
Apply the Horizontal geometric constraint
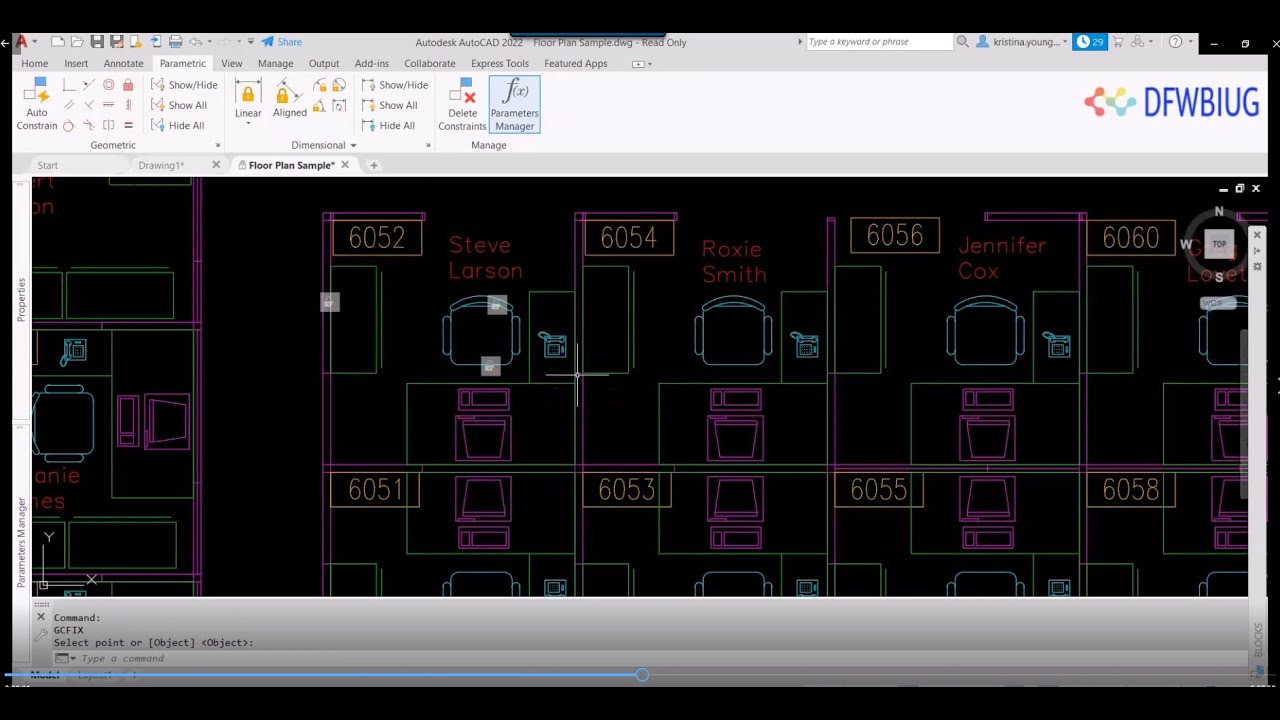coord(108,105)
